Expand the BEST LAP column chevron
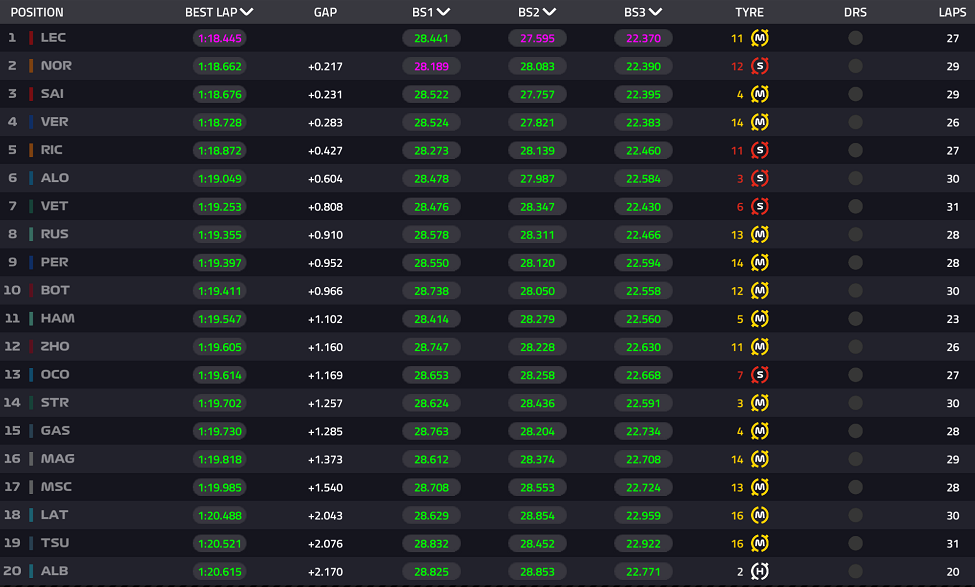This screenshot has height=587, width=975. pos(247,12)
